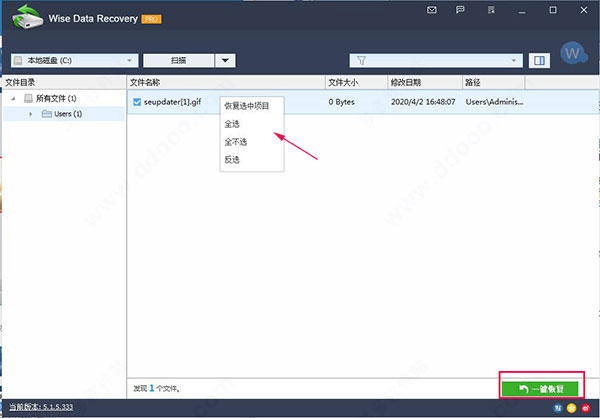Click the yellow star icon in status bar

tap(572, 408)
